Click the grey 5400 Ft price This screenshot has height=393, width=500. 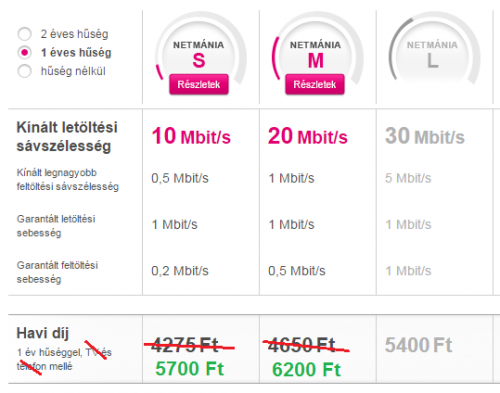(x=419, y=345)
